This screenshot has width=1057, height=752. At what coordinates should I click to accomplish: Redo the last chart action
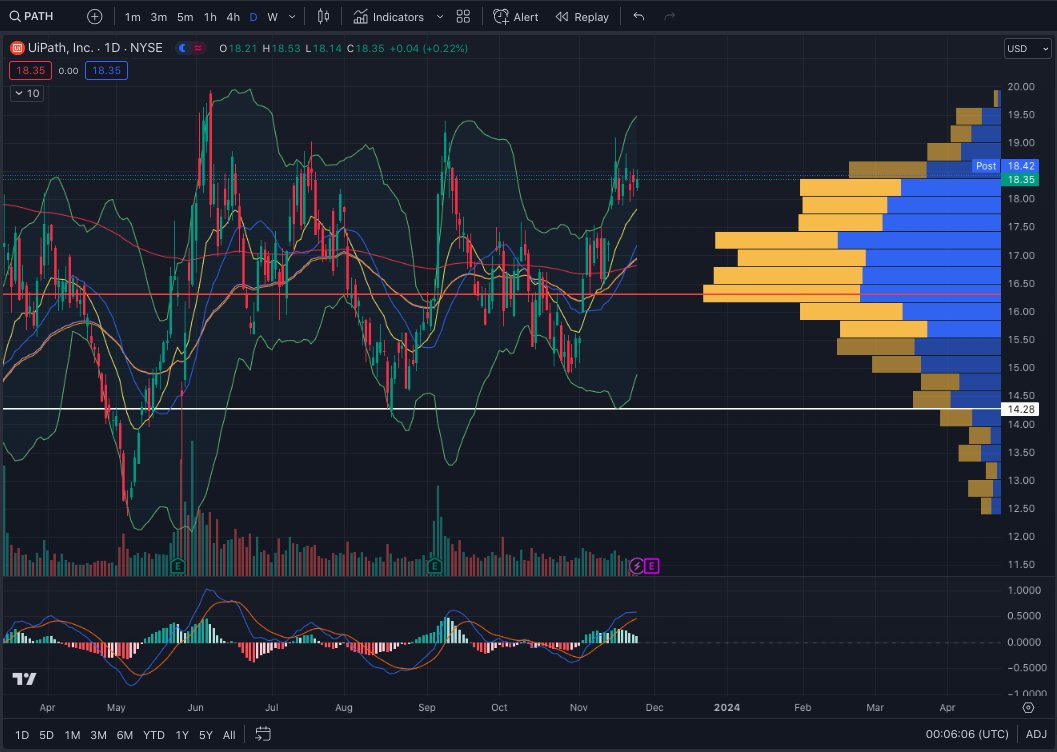(669, 17)
